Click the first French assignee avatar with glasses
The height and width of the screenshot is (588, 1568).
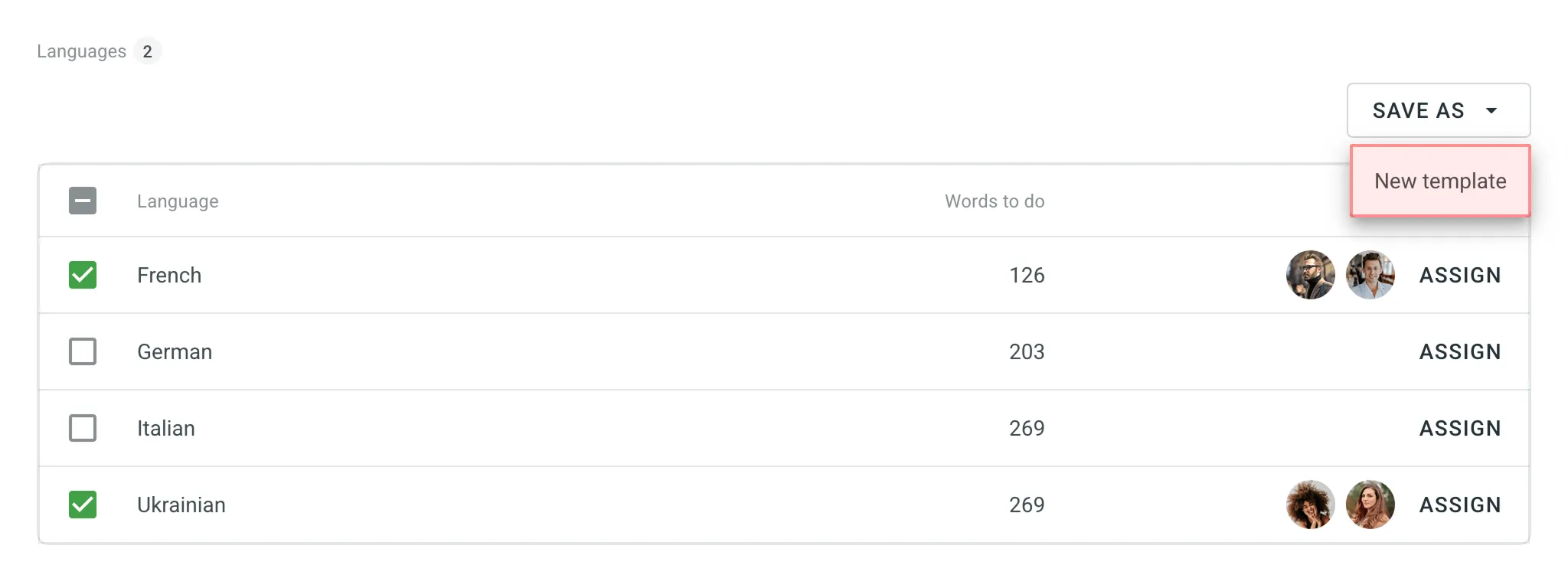[1310, 275]
